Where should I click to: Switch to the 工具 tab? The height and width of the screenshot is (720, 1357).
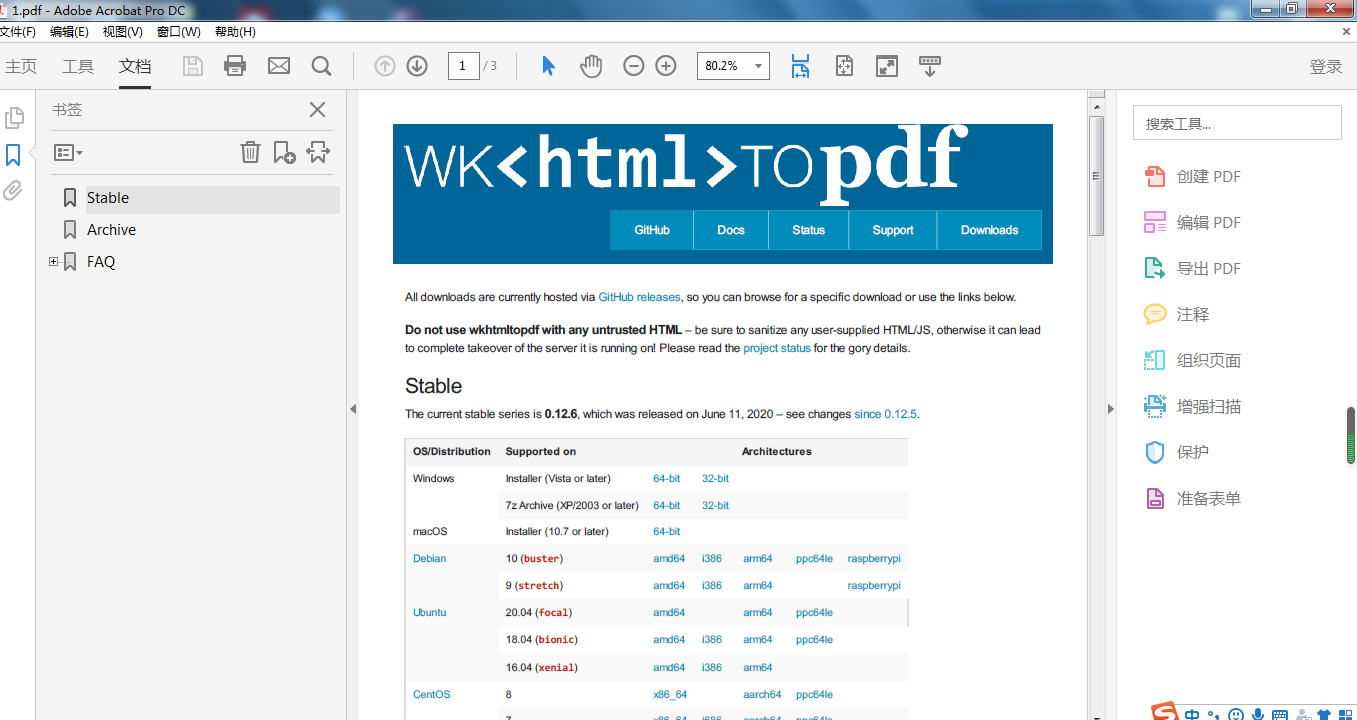tap(78, 67)
